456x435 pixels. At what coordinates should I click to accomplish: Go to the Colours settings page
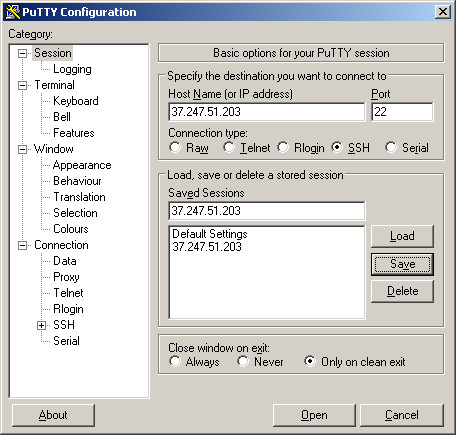[71, 229]
